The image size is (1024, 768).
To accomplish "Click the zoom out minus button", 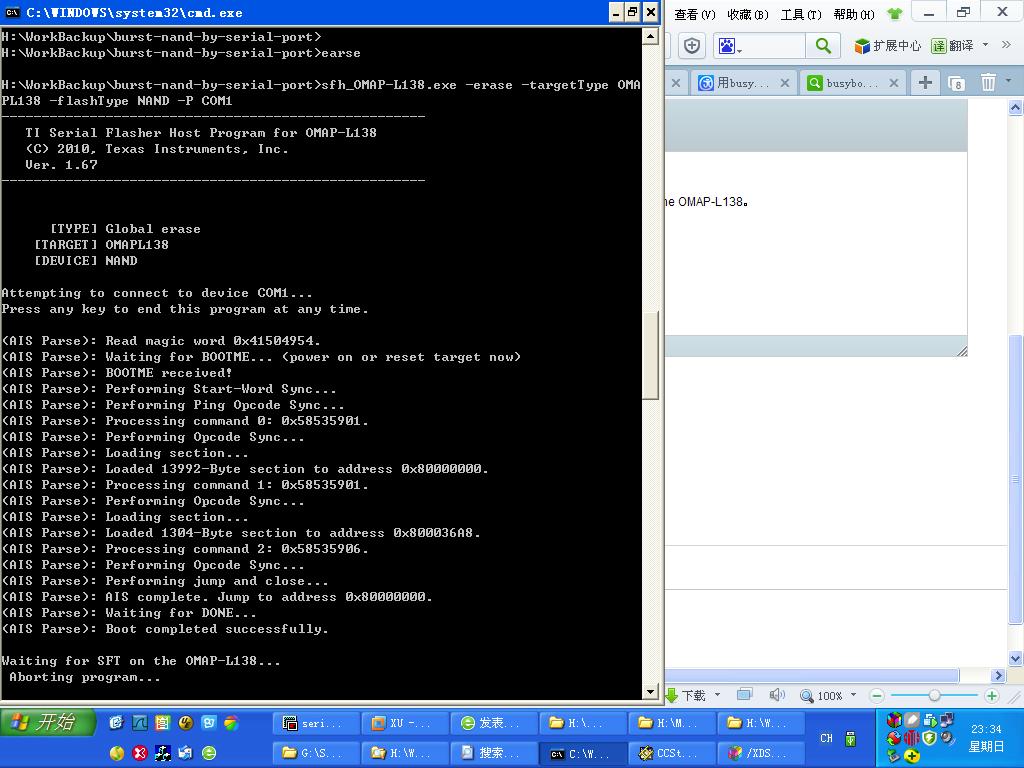I will coord(878,696).
